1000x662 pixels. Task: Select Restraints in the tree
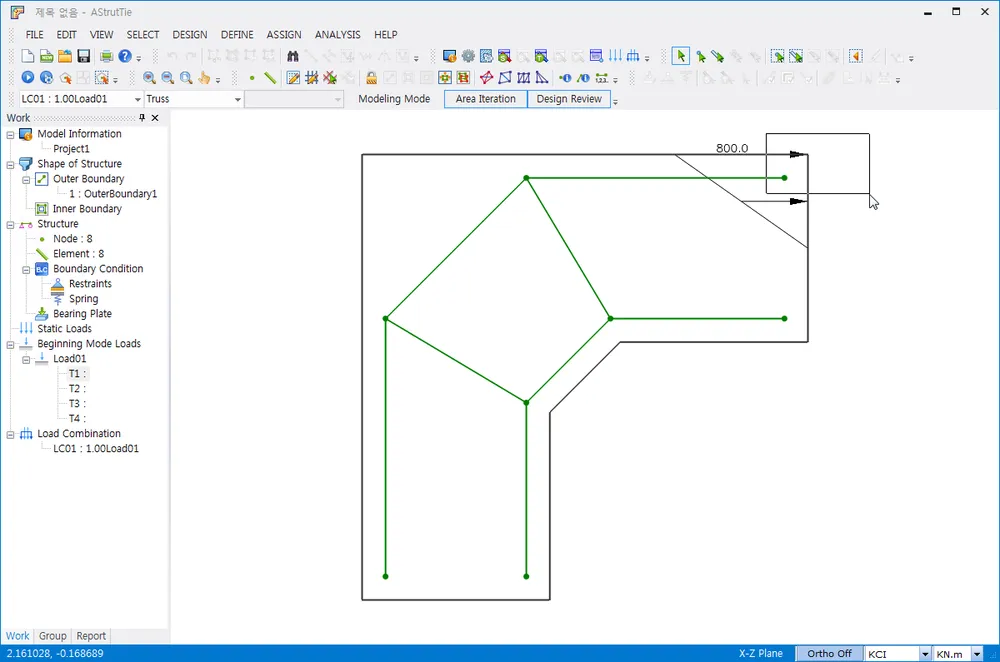click(x=90, y=284)
